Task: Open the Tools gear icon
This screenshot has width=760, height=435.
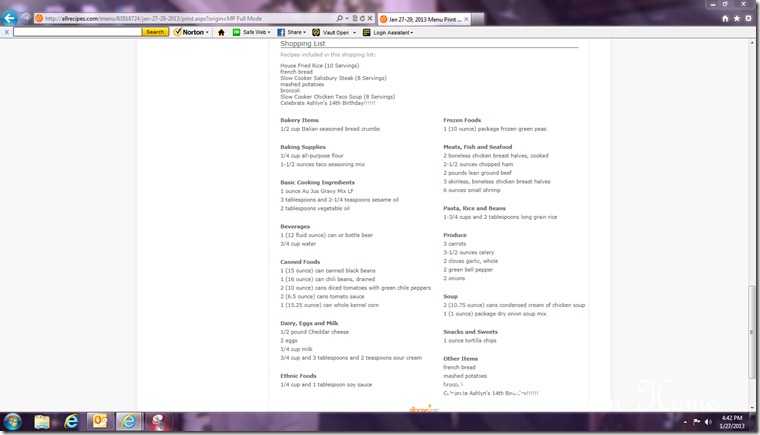Action: click(x=748, y=18)
